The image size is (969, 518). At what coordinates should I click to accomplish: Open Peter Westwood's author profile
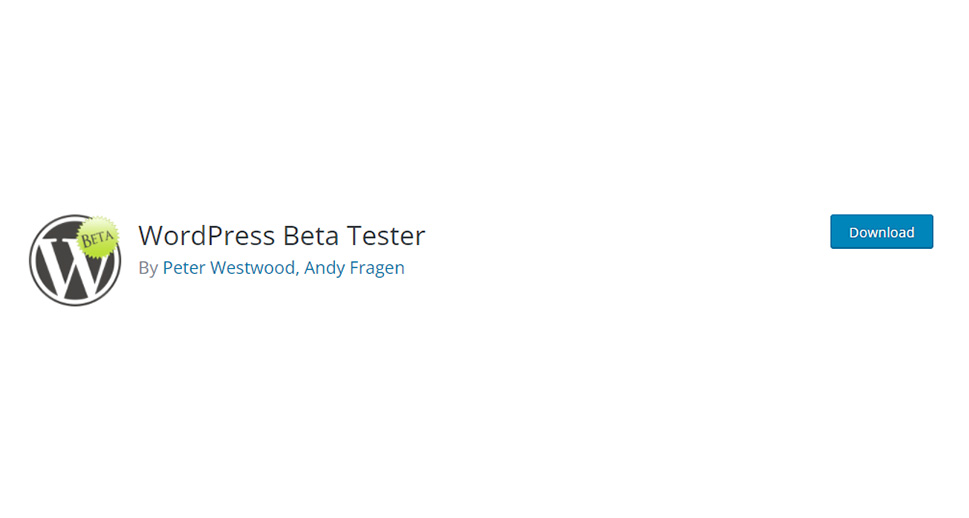[x=229, y=268]
